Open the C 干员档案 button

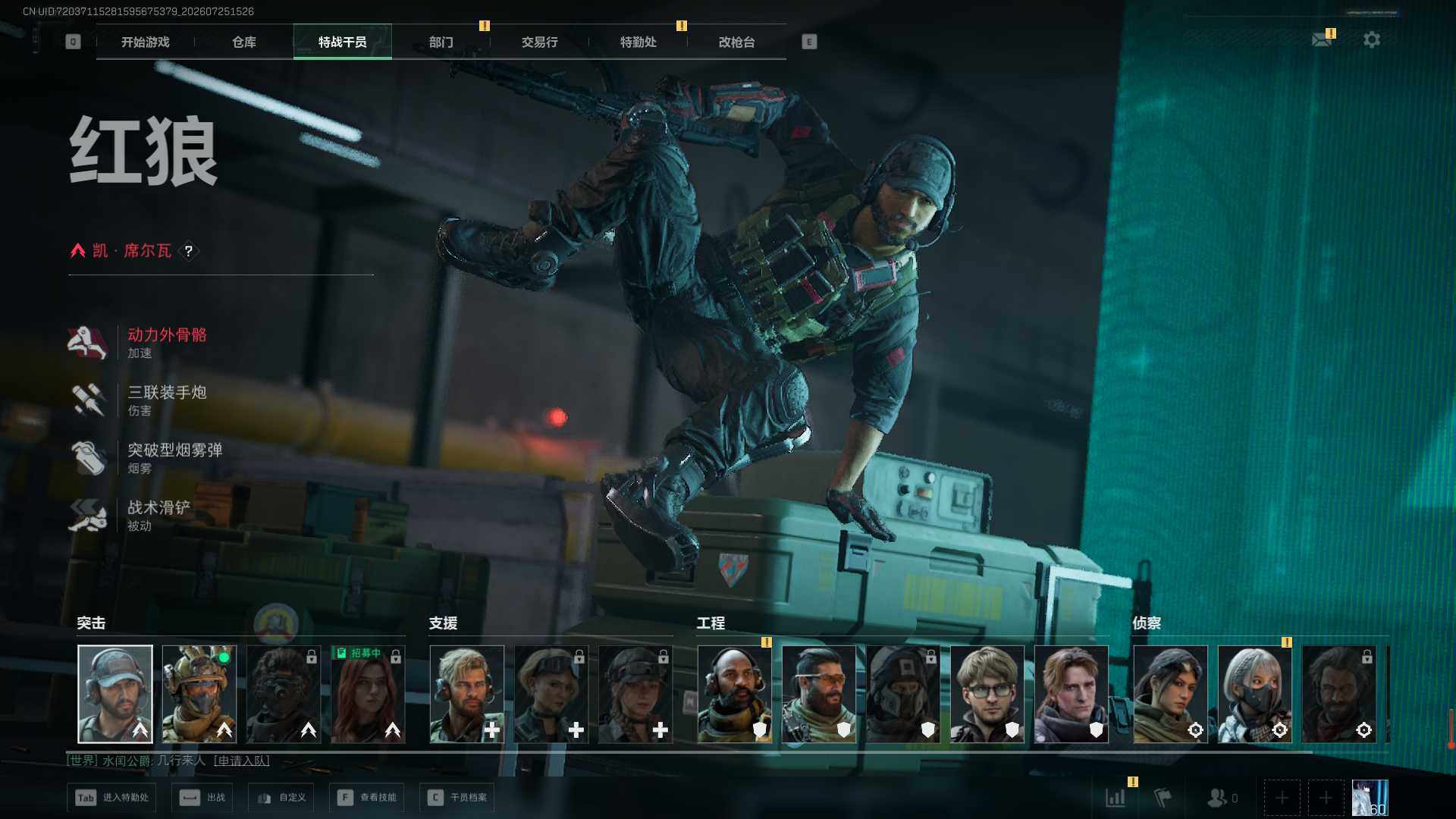457,798
